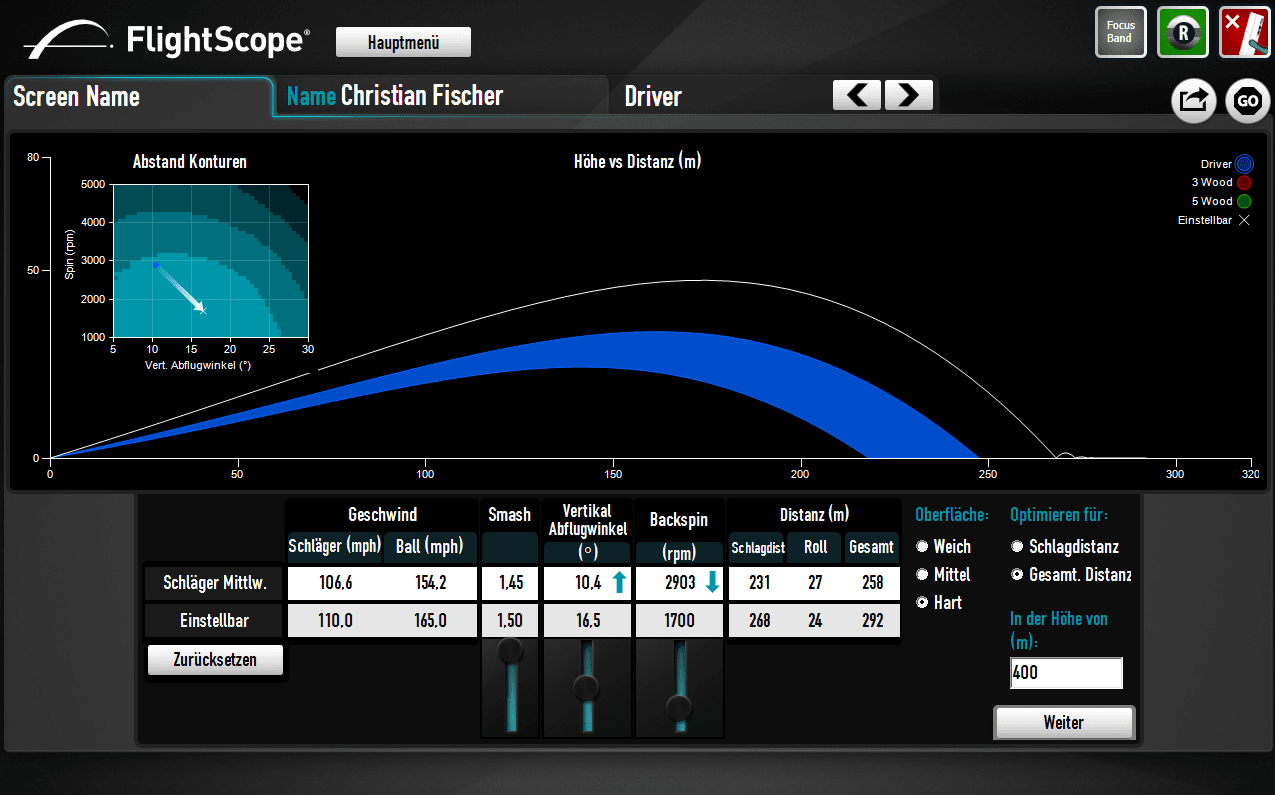Click the Weiter button
Image resolution: width=1275 pixels, height=795 pixels.
coord(1063,722)
